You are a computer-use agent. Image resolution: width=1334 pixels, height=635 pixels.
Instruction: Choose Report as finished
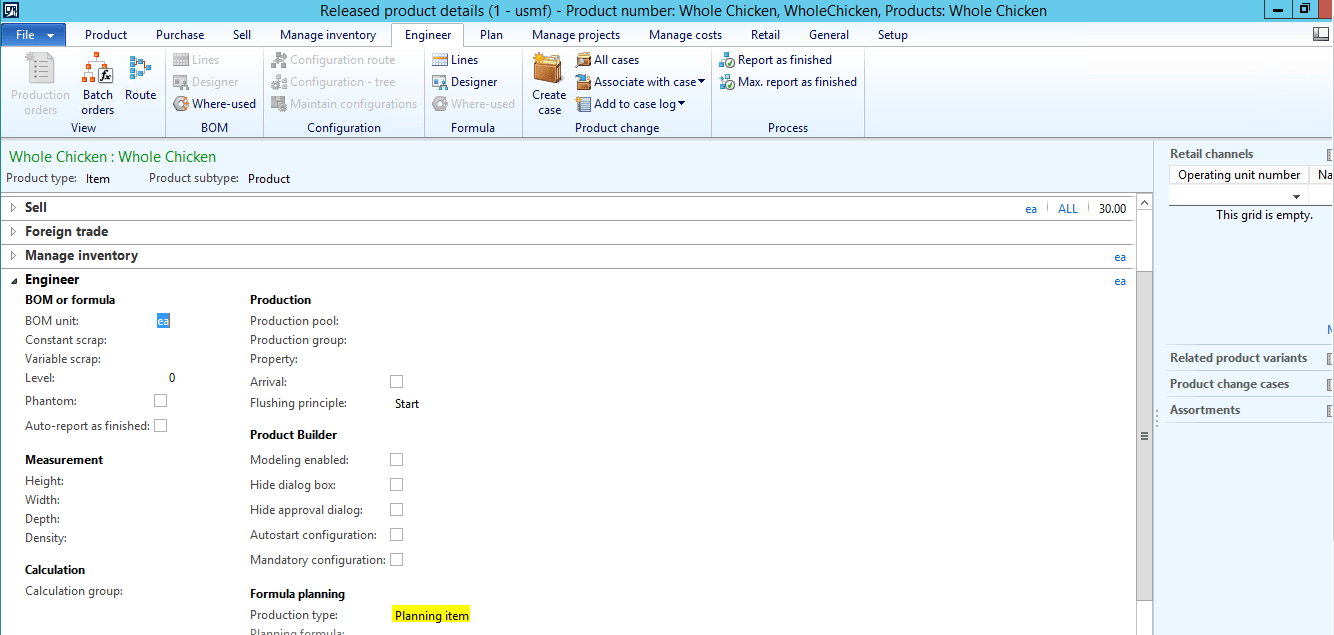(x=776, y=60)
